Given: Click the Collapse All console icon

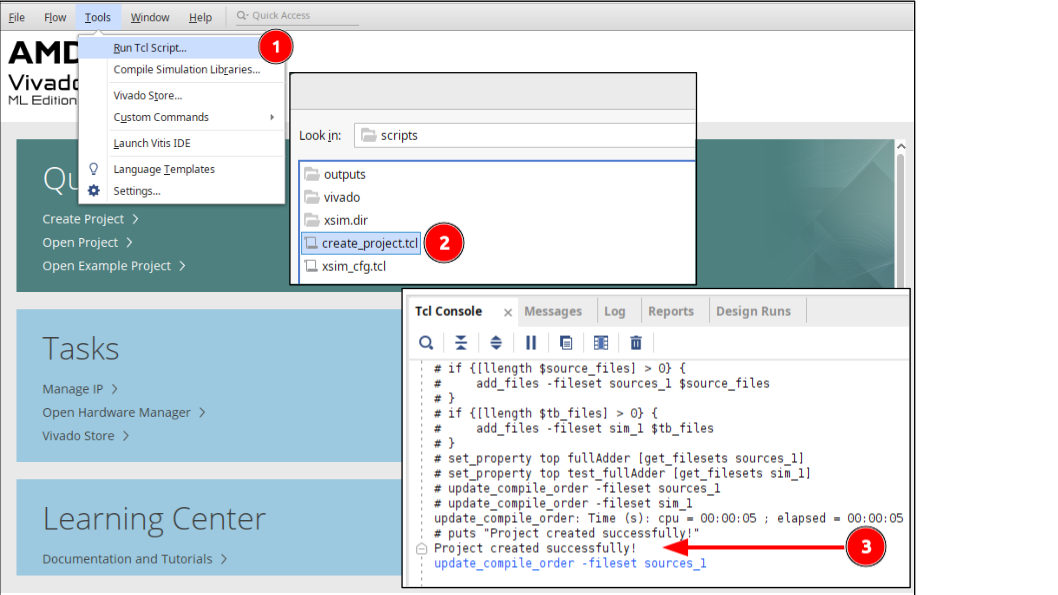Looking at the screenshot, I should coord(461,343).
